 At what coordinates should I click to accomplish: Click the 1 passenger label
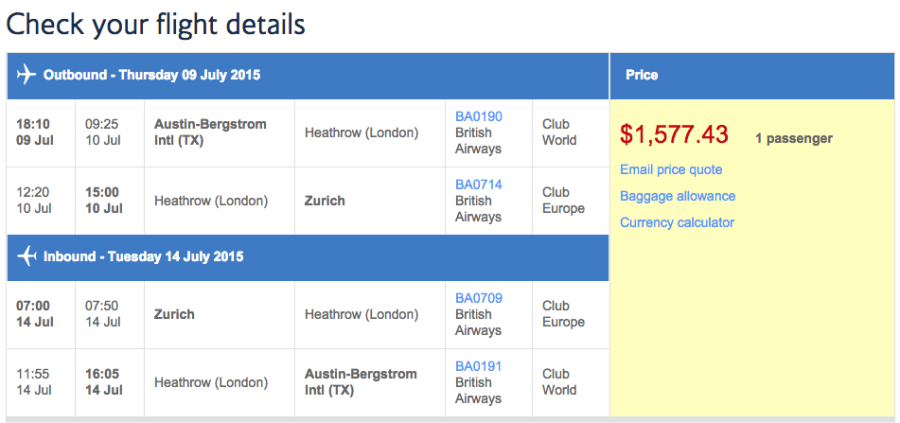[793, 138]
